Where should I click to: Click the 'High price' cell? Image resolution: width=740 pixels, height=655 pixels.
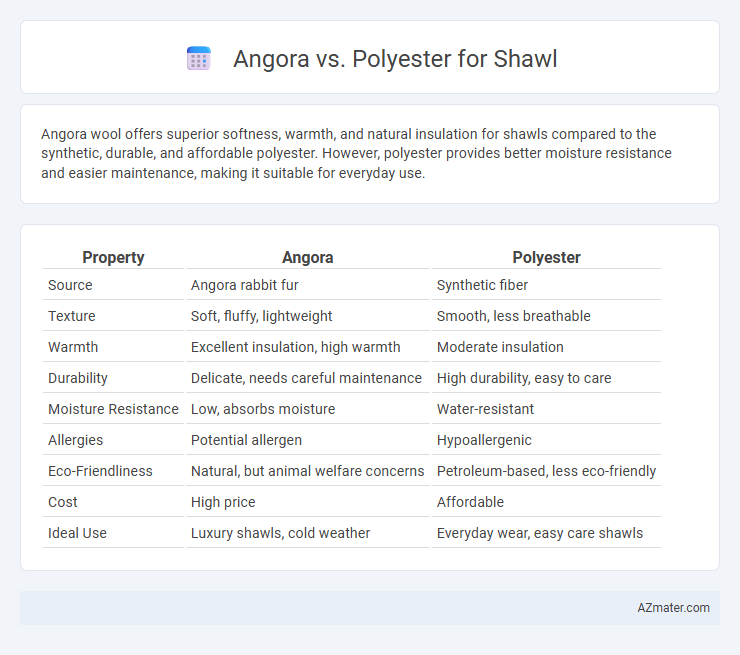223,502
